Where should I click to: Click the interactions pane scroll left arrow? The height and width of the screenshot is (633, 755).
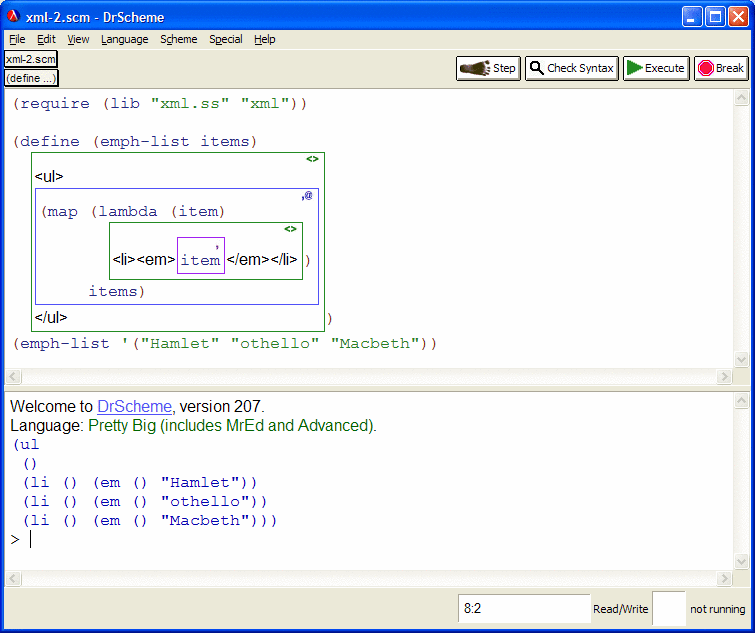pos(13,578)
